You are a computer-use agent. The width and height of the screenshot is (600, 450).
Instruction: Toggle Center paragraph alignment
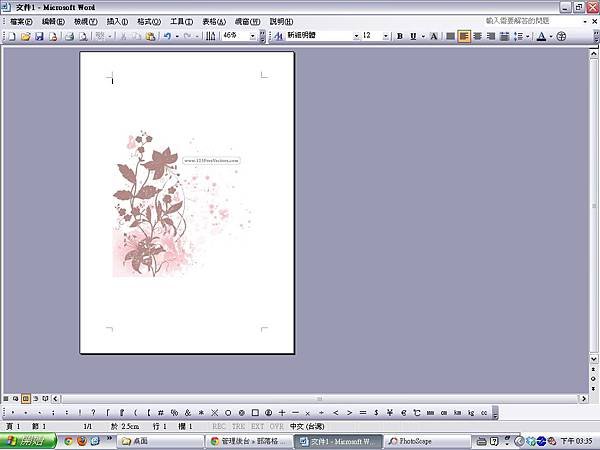click(x=478, y=36)
